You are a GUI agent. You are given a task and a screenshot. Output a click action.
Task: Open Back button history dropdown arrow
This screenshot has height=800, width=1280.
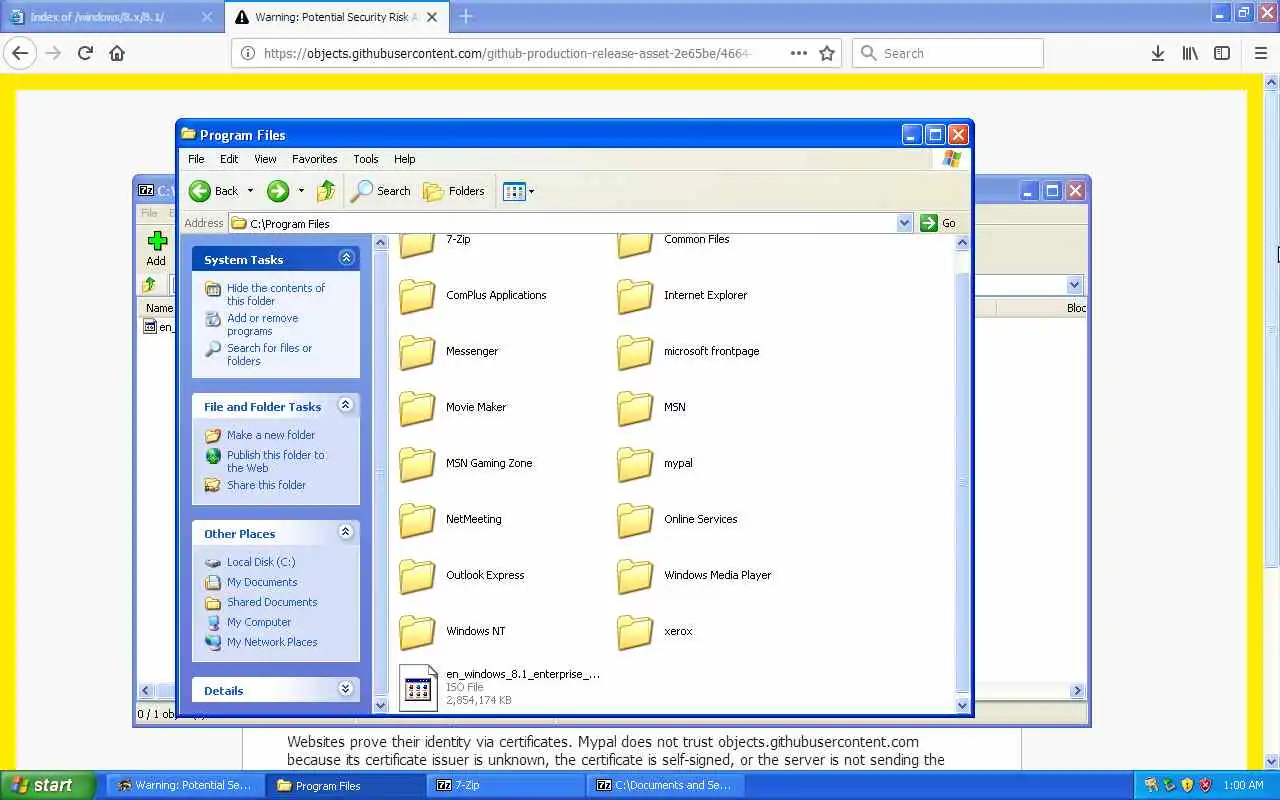click(250, 191)
